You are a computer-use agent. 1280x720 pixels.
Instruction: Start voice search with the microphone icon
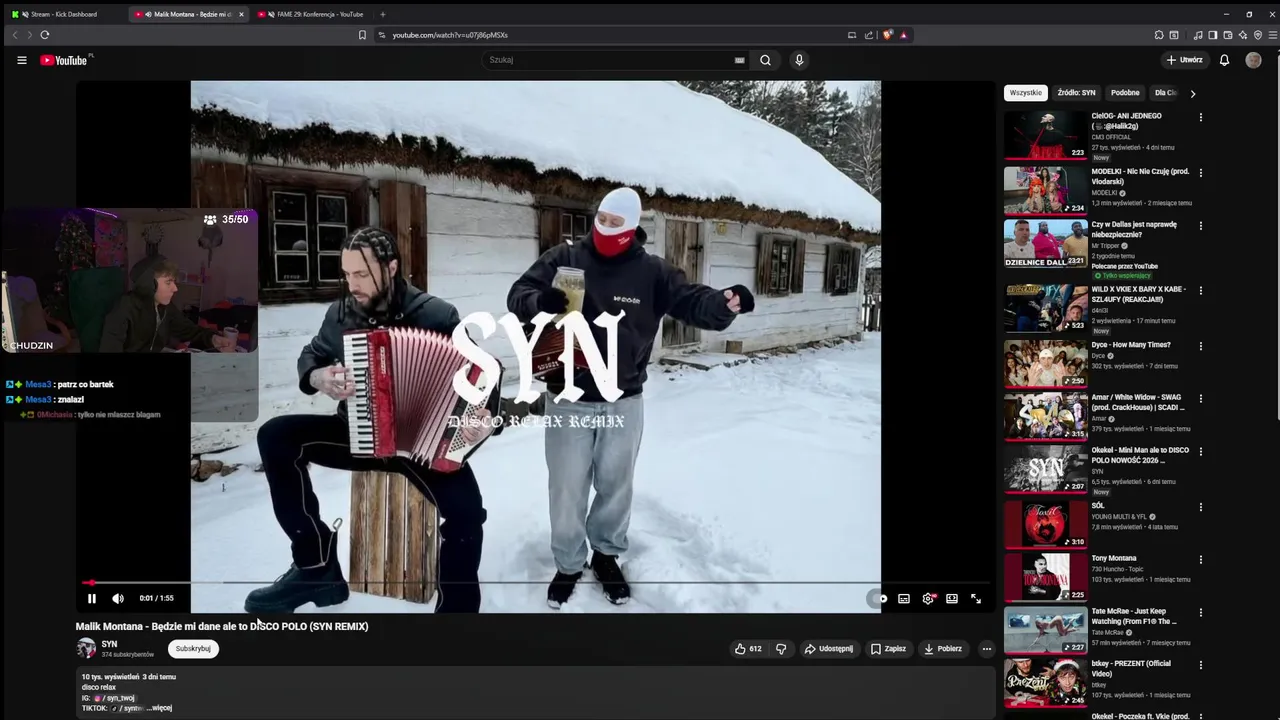(x=799, y=60)
